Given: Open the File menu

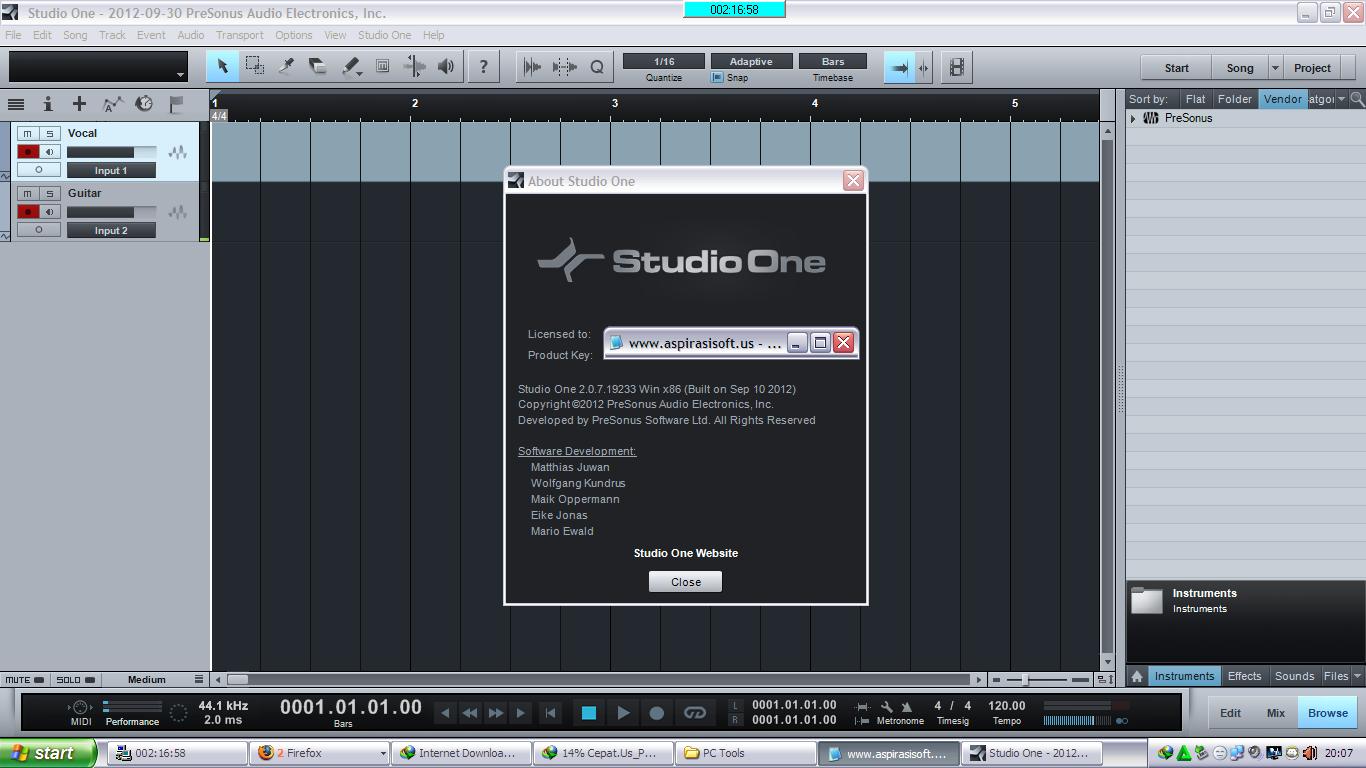Looking at the screenshot, I should tap(13, 35).
